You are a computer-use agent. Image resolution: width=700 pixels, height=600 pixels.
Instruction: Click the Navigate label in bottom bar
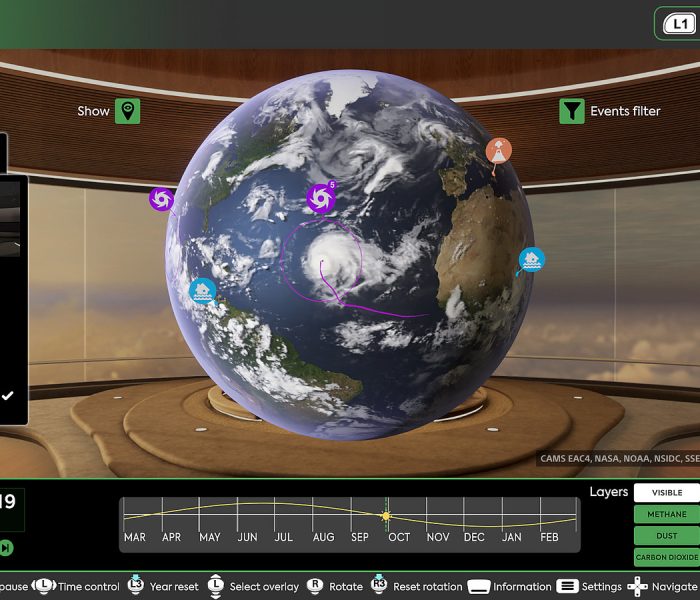click(x=675, y=587)
